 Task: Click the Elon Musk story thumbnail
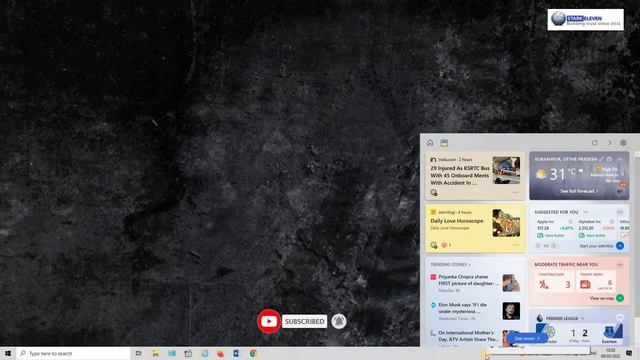511,311
